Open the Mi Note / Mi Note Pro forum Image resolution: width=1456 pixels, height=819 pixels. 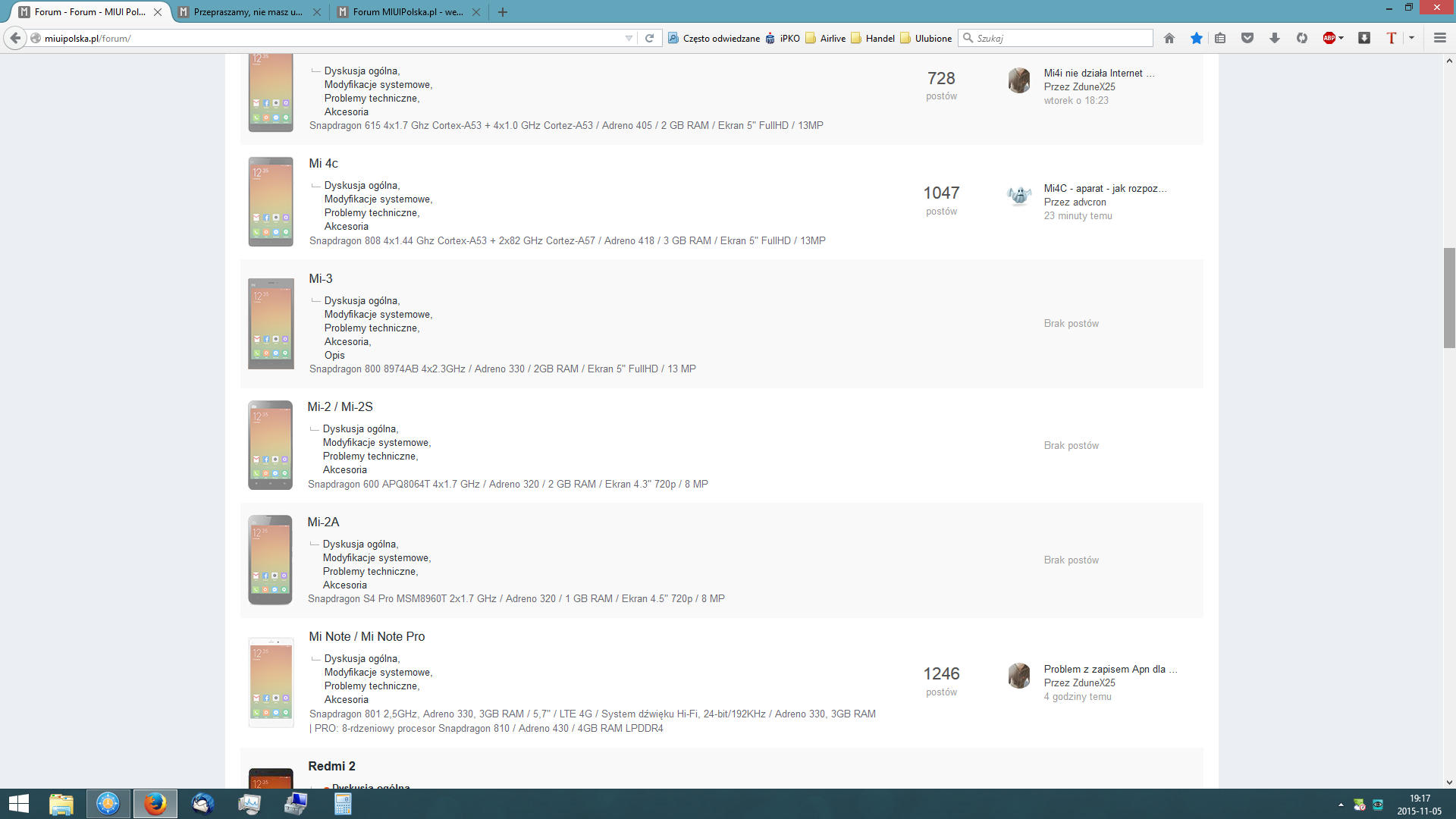[x=366, y=636]
